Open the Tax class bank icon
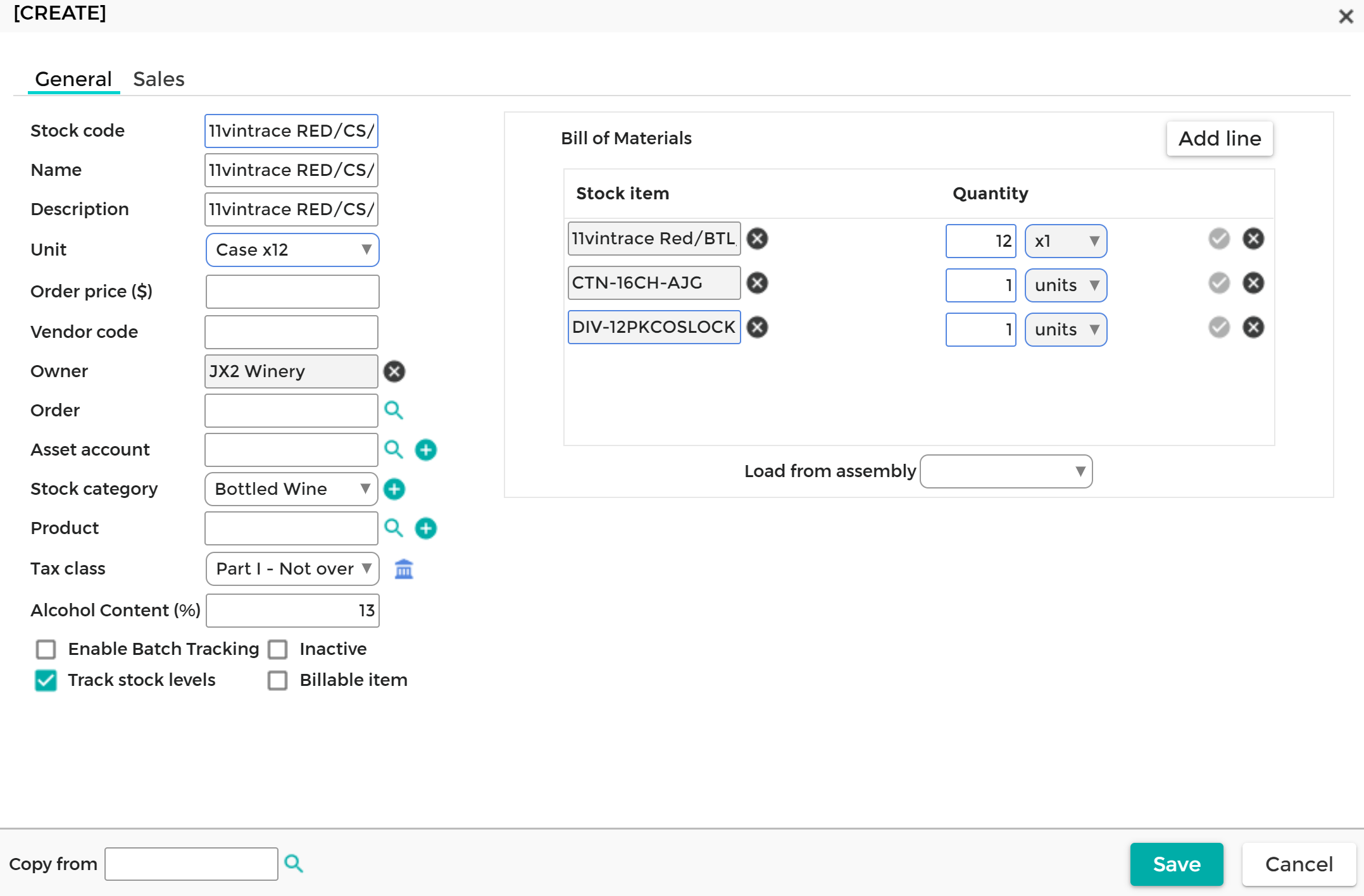 pyautogui.click(x=404, y=569)
